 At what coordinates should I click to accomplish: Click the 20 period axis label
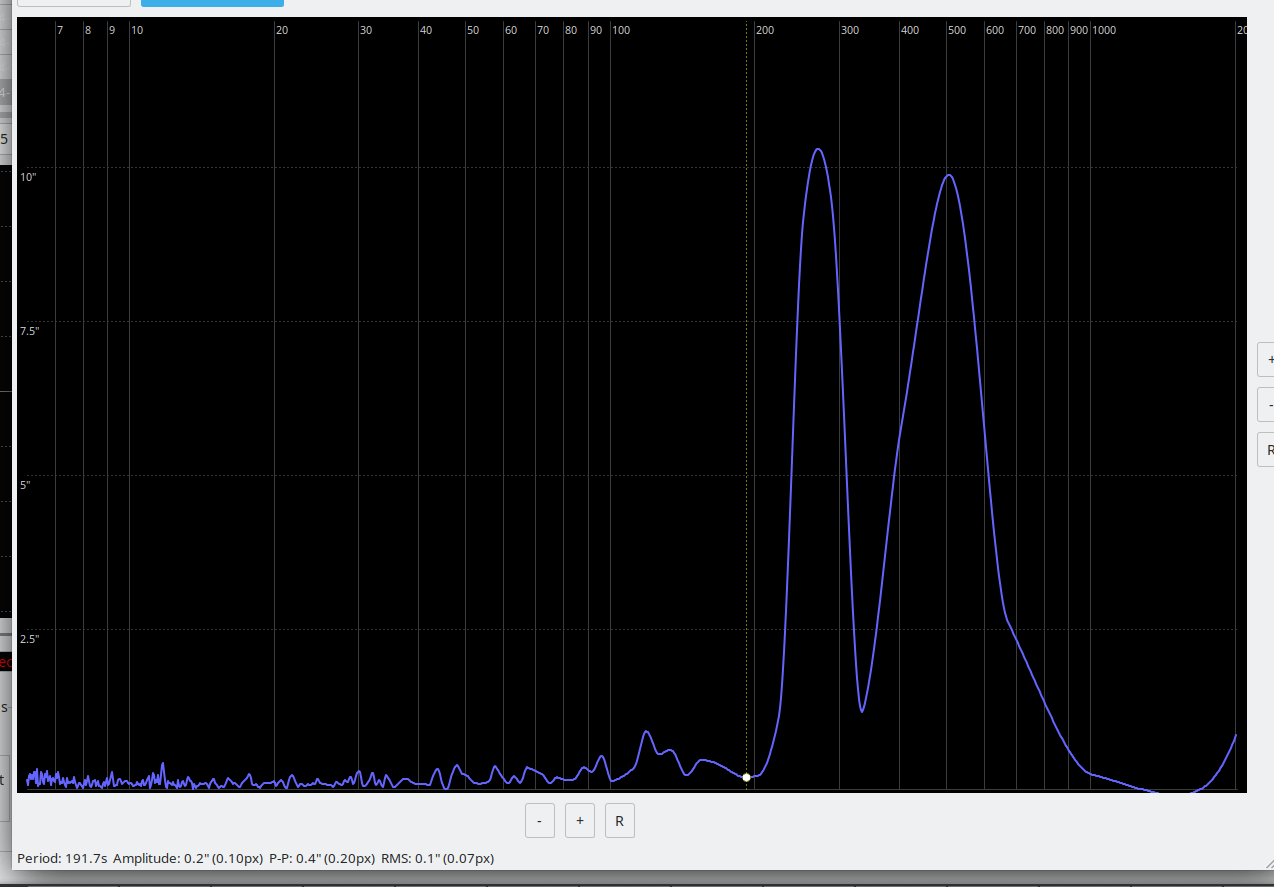[282, 31]
